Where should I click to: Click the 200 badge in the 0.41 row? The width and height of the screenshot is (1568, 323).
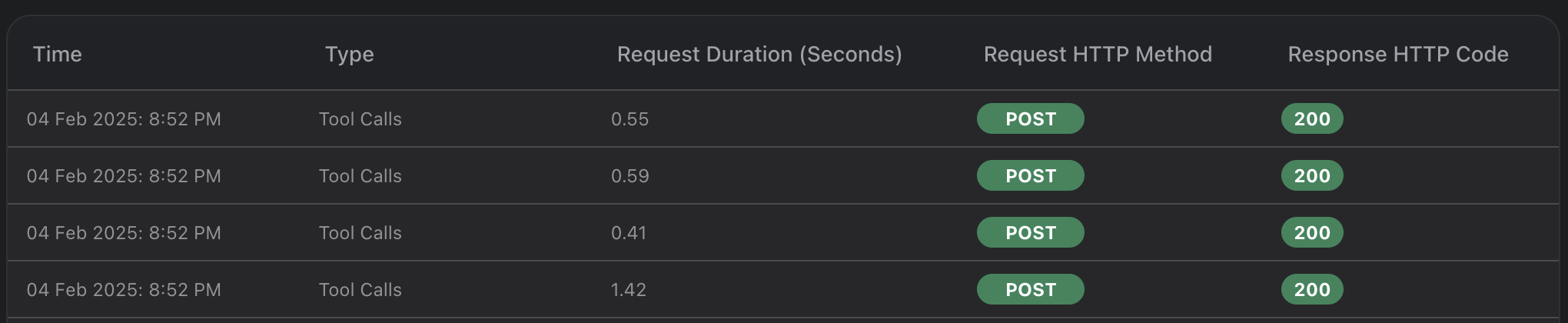tap(1312, 232)
